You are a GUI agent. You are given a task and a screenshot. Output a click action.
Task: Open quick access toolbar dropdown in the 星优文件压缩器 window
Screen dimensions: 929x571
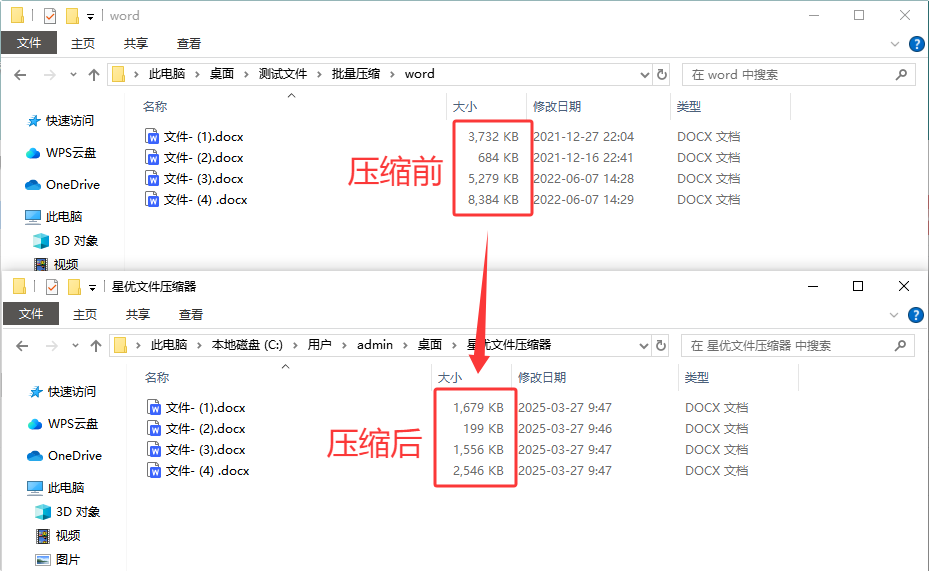[x=92, y=288]
